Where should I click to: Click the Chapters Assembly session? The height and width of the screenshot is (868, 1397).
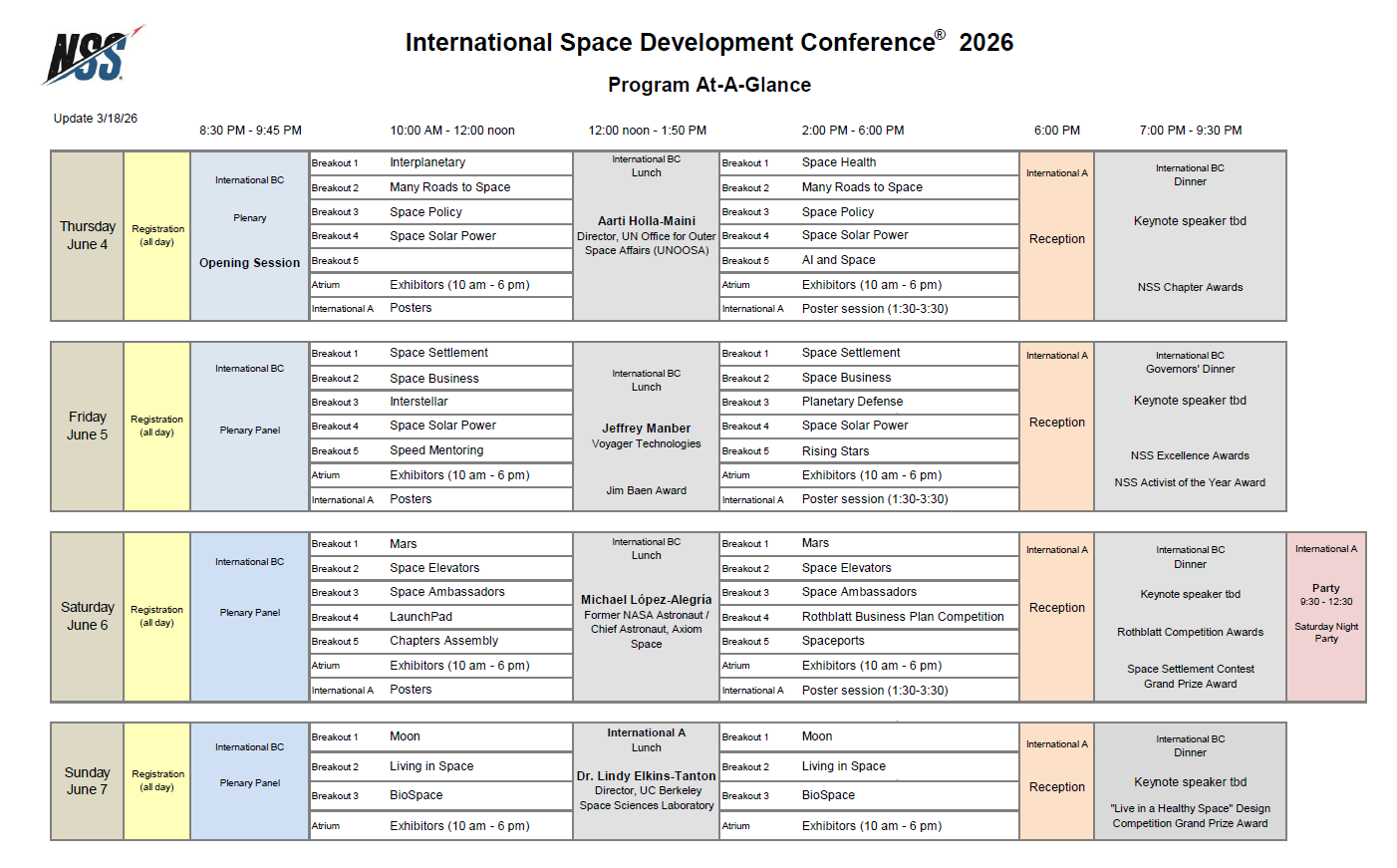pyautogui.click(x=443, y=641)
